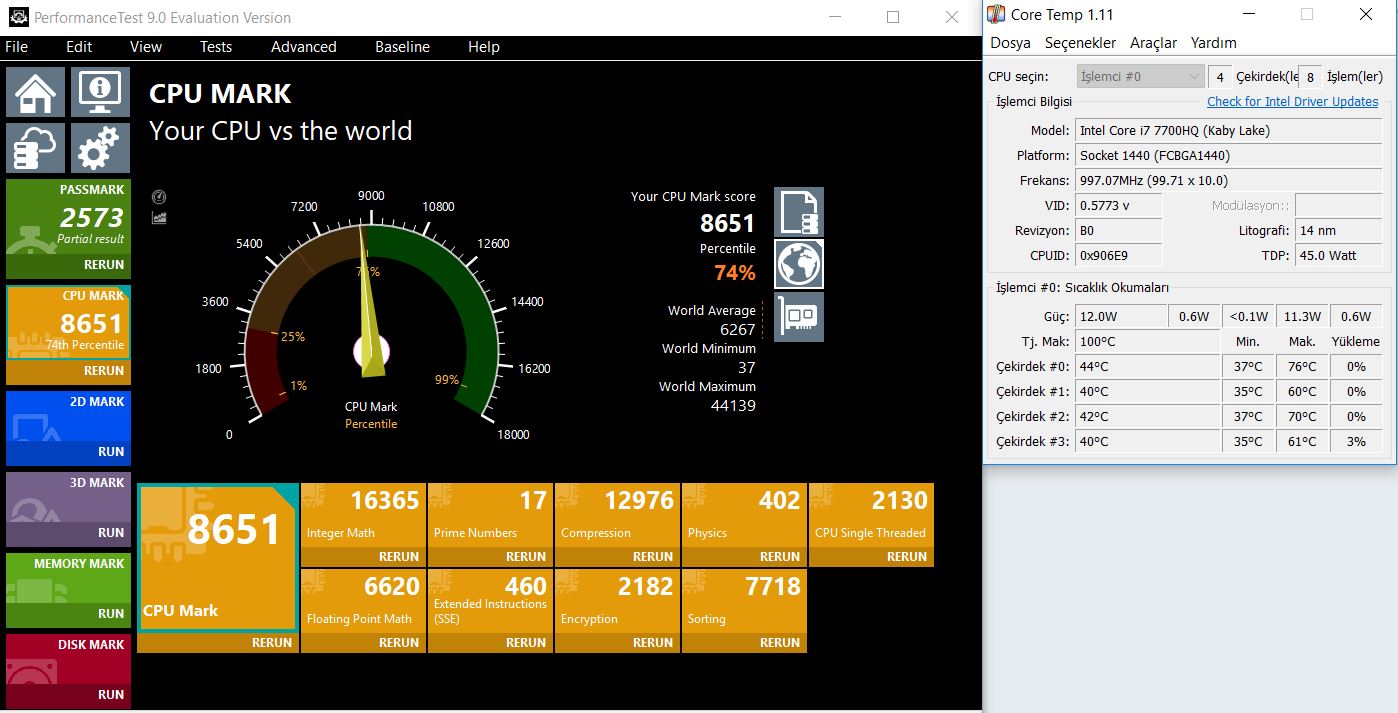Screen dimensions: 1398x713
Task: Click the 76°C Mak. value for Çekirdek #0
Action: [1302, 366]
